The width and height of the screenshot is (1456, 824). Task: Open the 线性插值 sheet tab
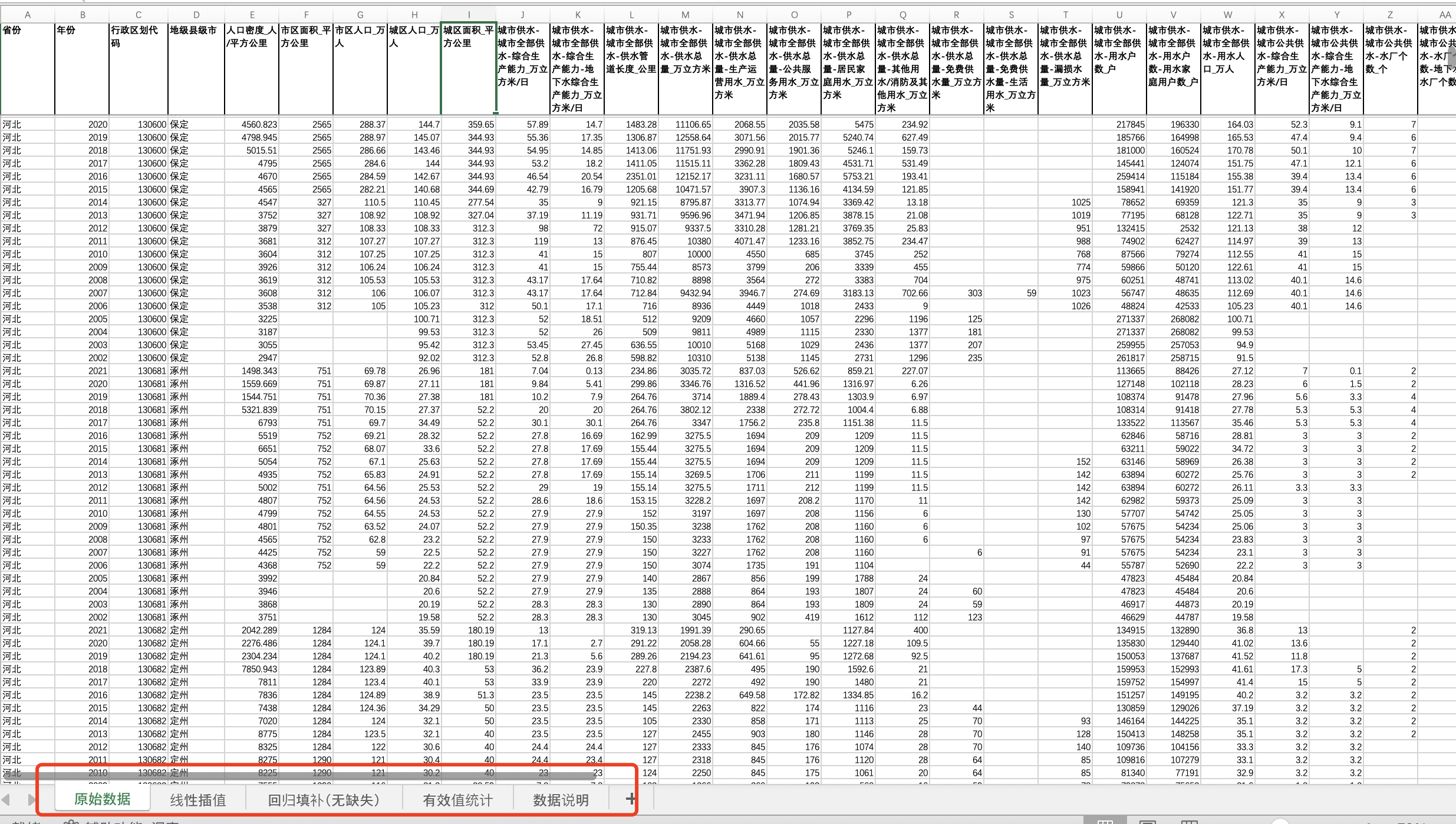tap(198, 800)
